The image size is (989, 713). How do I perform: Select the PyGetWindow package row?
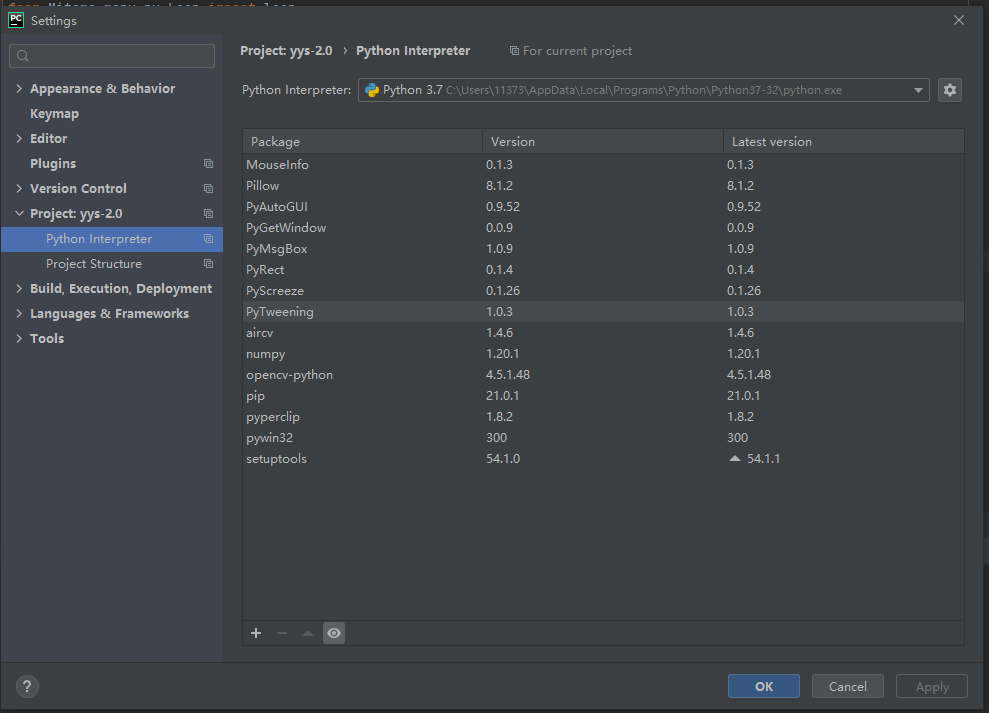click(604, 228)
